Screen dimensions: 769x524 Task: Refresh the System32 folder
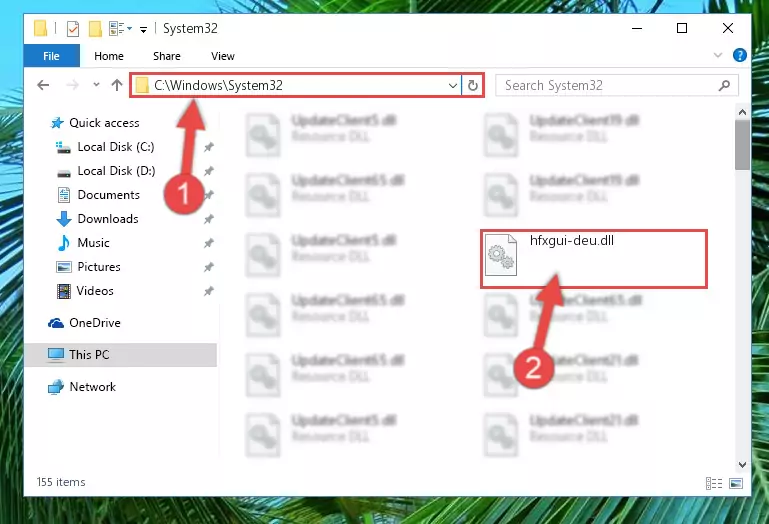472,86
